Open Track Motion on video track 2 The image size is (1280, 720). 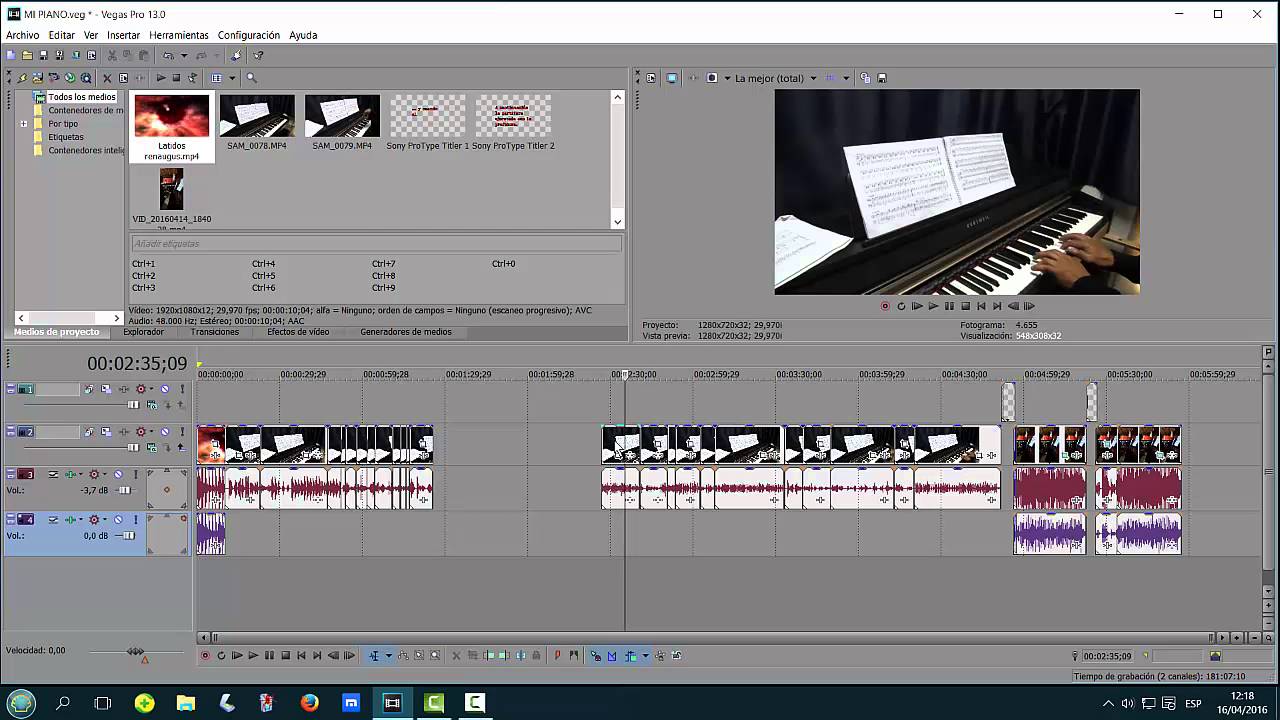click(x=106, y=432)
